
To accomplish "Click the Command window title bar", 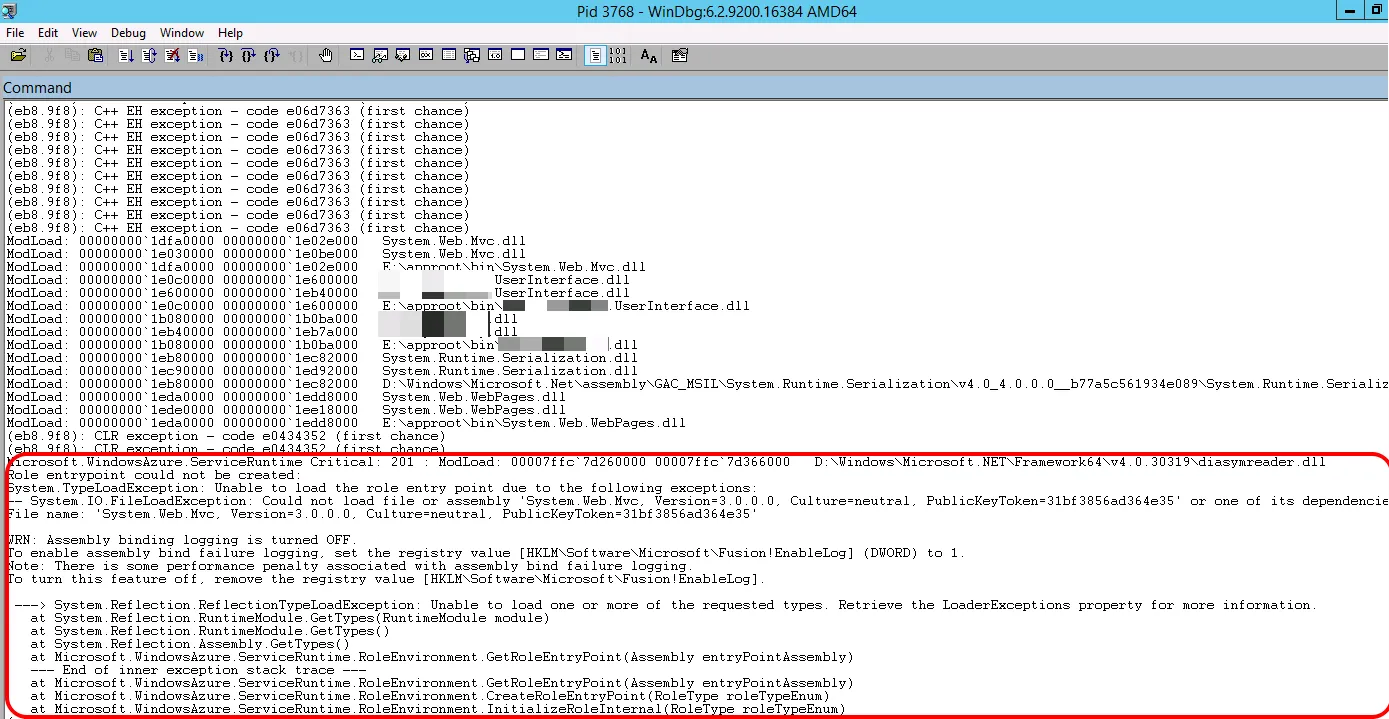I will pyautogui.click(x=694, y=87).
